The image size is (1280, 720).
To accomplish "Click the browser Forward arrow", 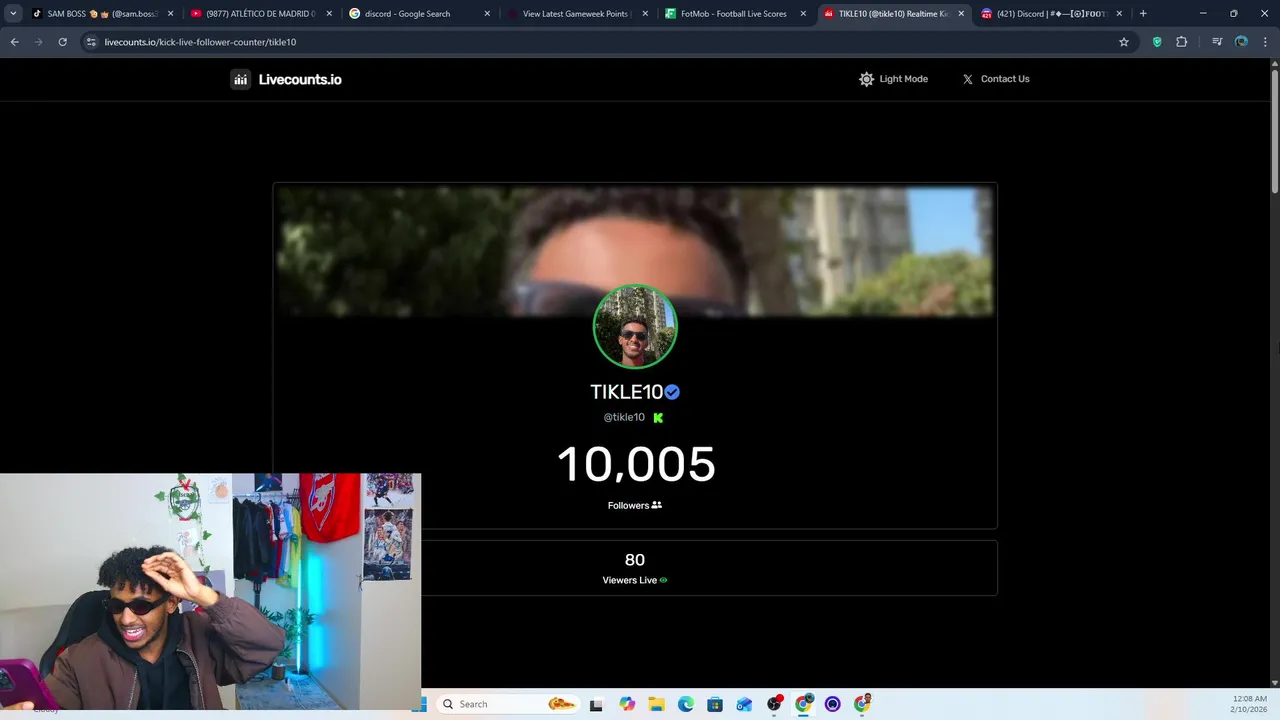I will click(x=38, y=42).
